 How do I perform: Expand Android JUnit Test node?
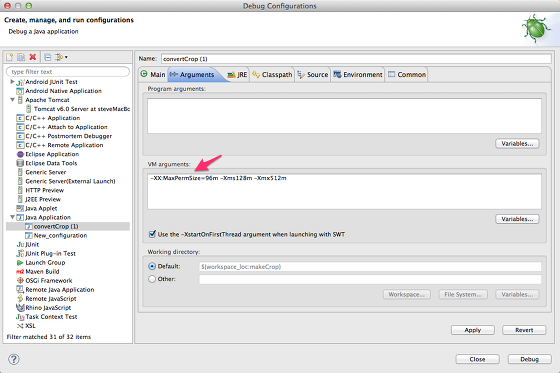[x=12, y=82]
